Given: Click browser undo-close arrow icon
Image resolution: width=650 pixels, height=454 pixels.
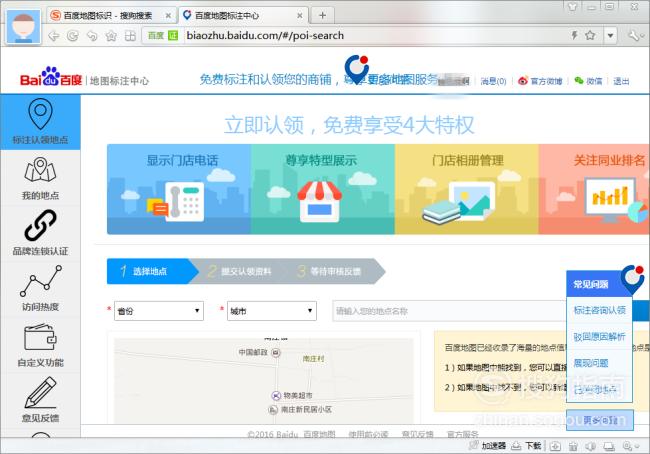Looking at the screenshot, I should [92, 36].
